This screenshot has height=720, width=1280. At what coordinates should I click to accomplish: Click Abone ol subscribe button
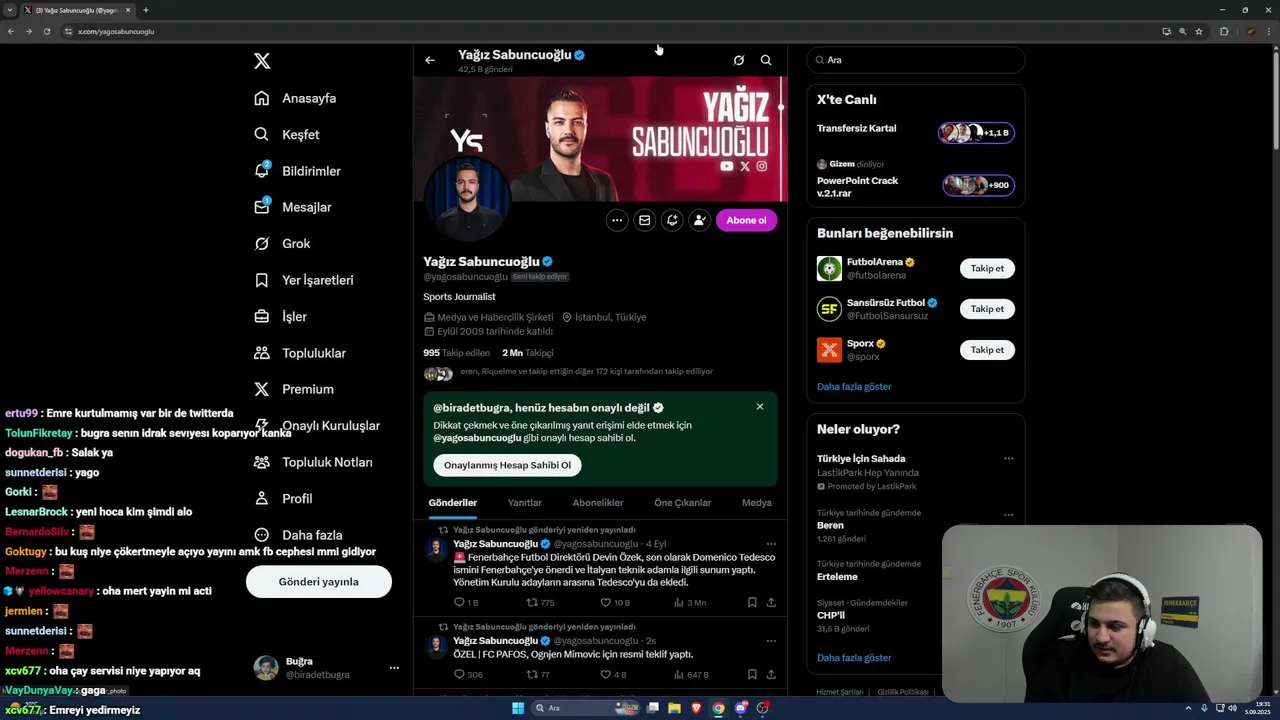pyautogui.click(x=746, y=220)
